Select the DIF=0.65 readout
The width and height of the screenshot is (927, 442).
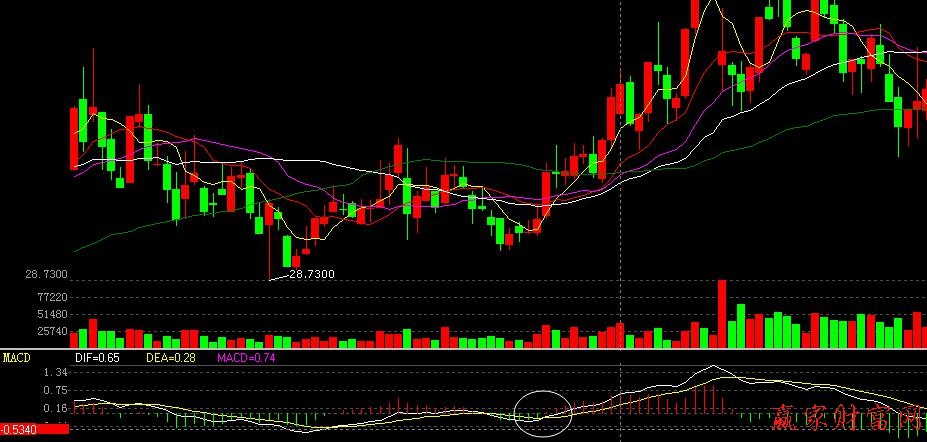click(x=98, y=357)
